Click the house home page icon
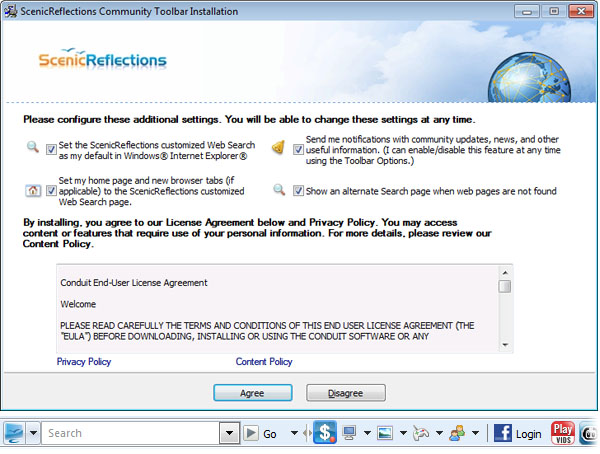 [33, 190]
